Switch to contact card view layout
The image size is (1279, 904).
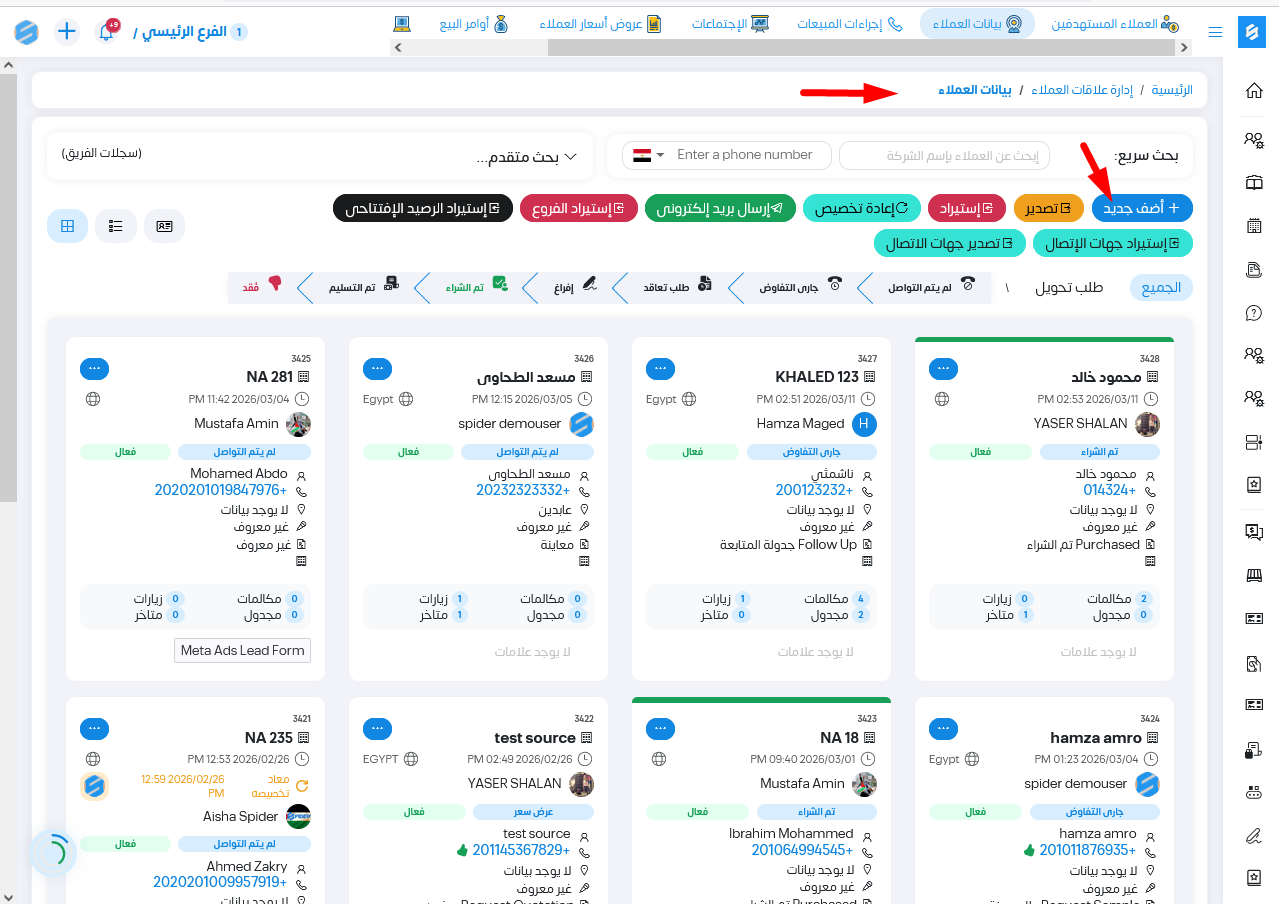click(164, 227)
